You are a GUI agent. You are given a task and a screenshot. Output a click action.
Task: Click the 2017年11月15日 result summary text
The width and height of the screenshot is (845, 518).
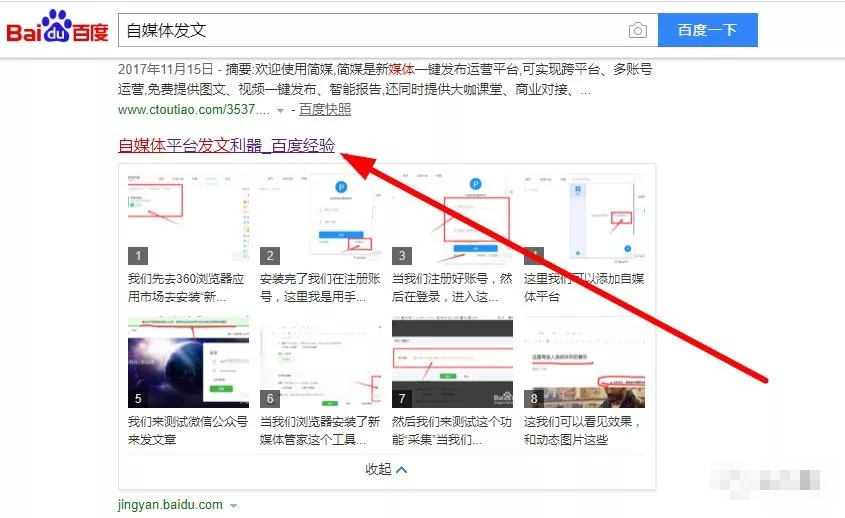pyautogui.click(x=385, y=79)
